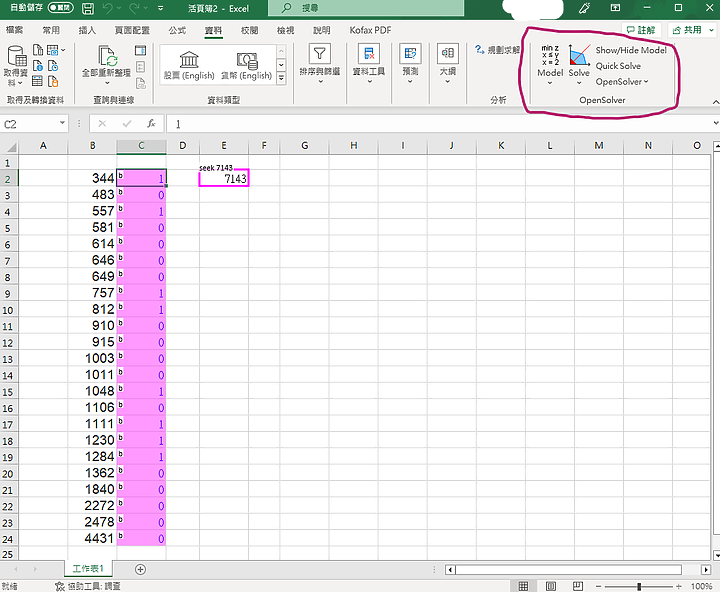Click the From Picture icon
The image size is (720, 592).
tap(53, 50)
